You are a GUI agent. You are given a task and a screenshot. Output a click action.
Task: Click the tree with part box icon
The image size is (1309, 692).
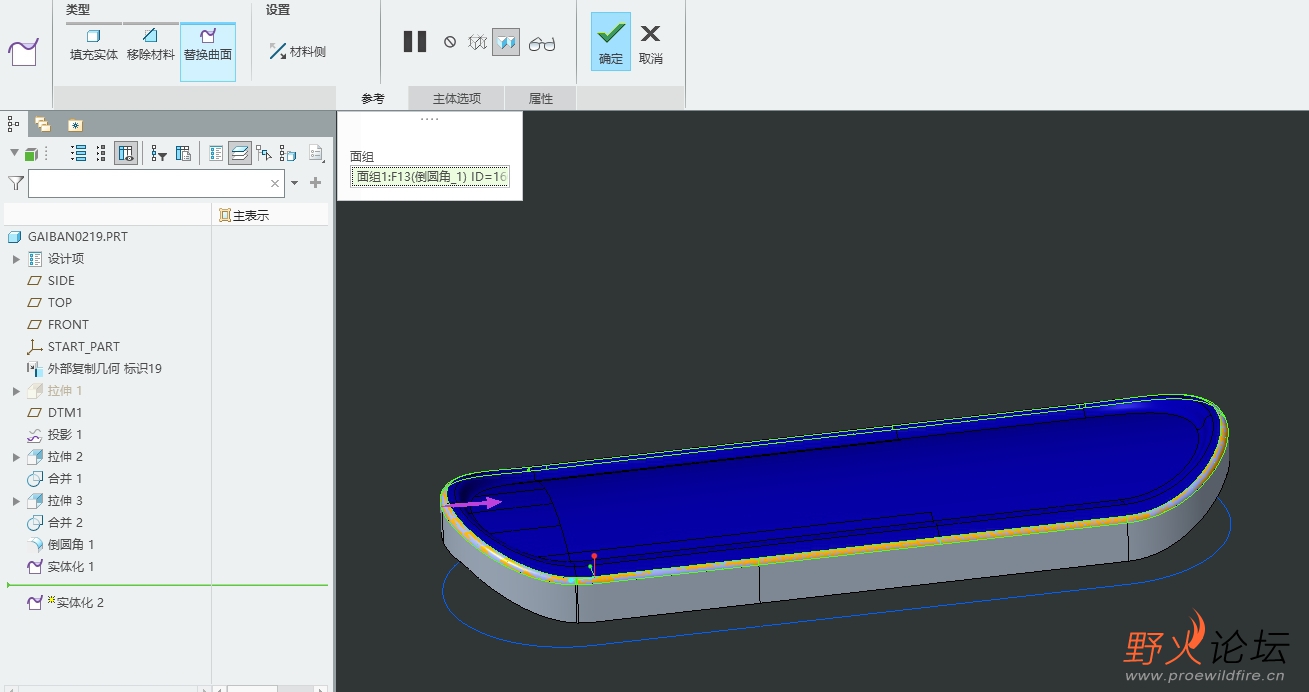pyautogui.click(x=288, y=153)
